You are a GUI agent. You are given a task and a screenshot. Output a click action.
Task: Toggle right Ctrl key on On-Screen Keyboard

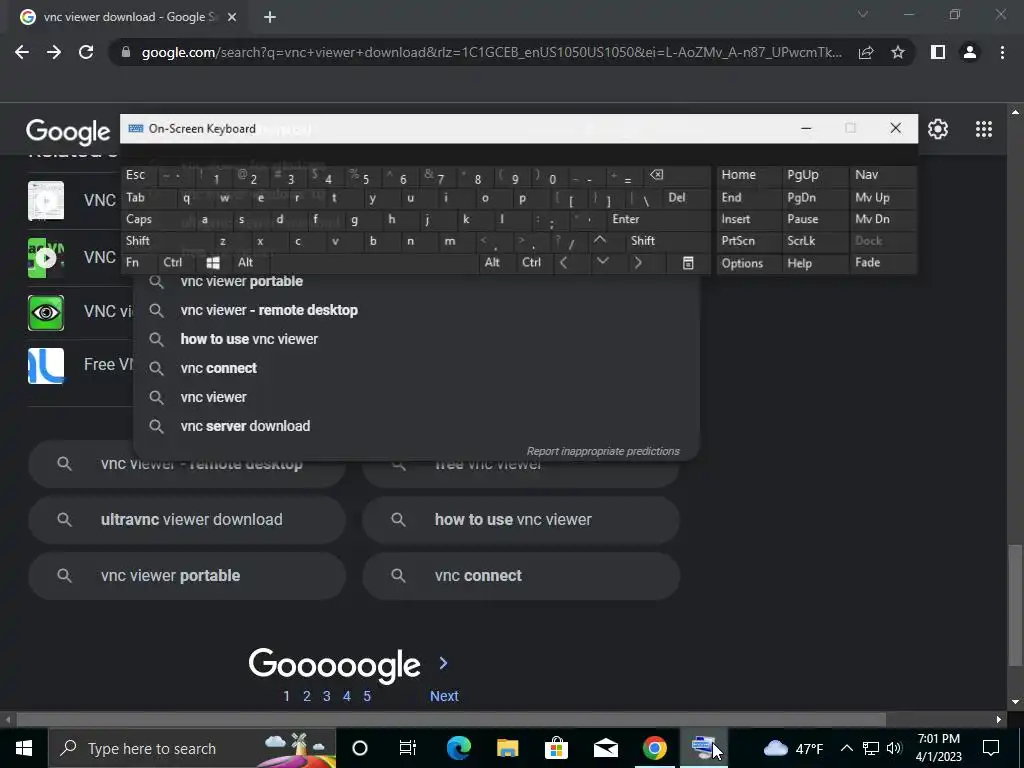(x=531, y=263)
